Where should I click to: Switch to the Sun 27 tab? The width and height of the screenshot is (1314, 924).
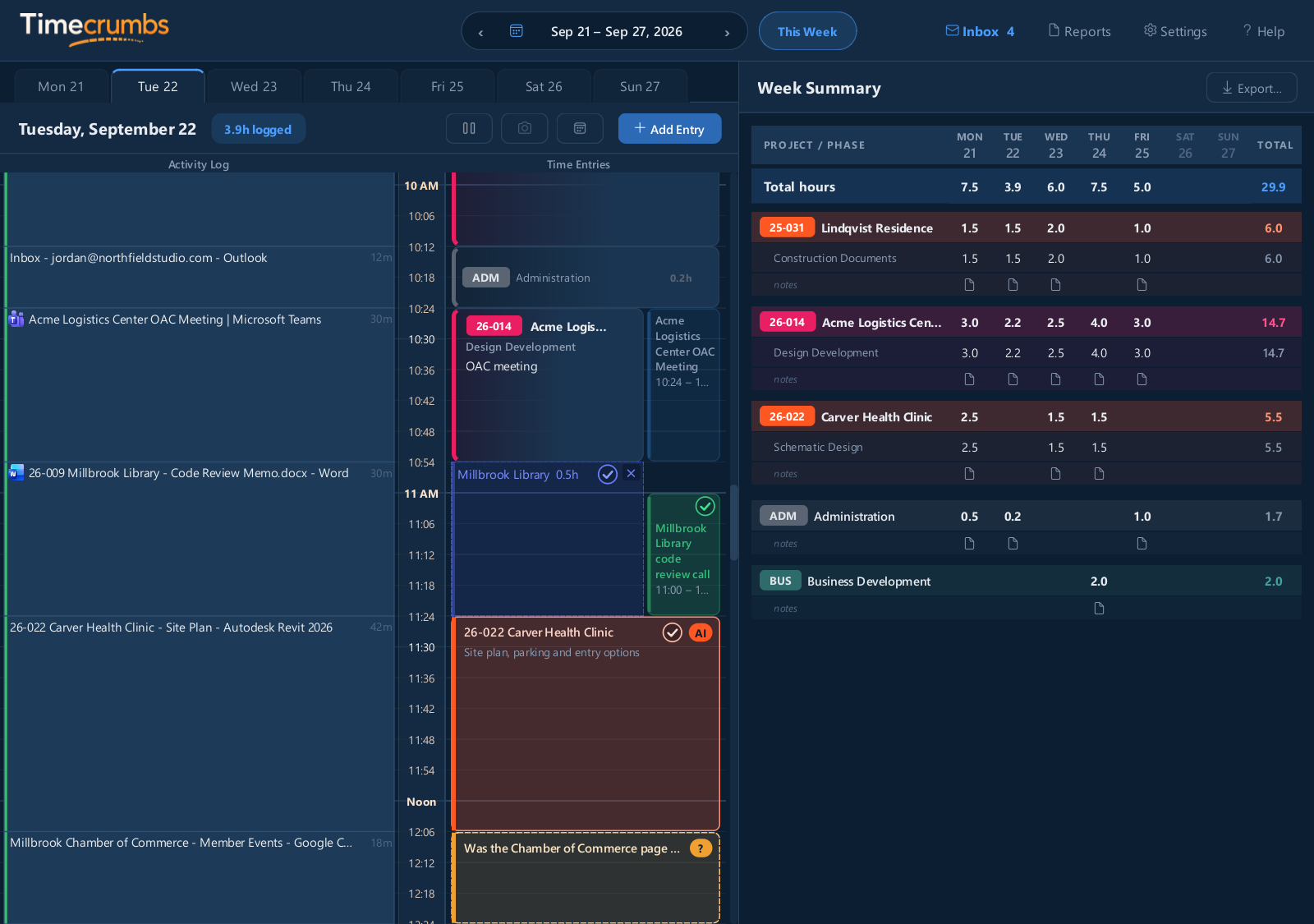pyautogui.click(x=640, y=86)
